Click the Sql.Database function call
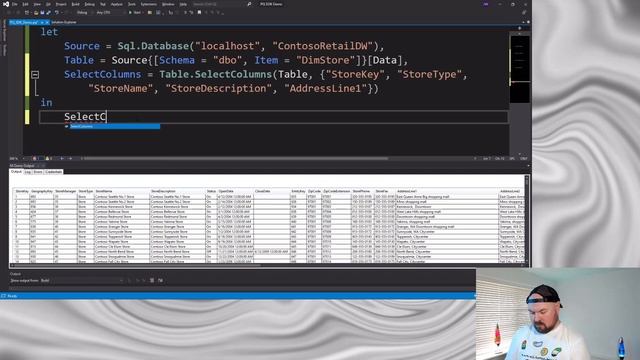This screenshot has width=640, height=360. click(153, 46)
